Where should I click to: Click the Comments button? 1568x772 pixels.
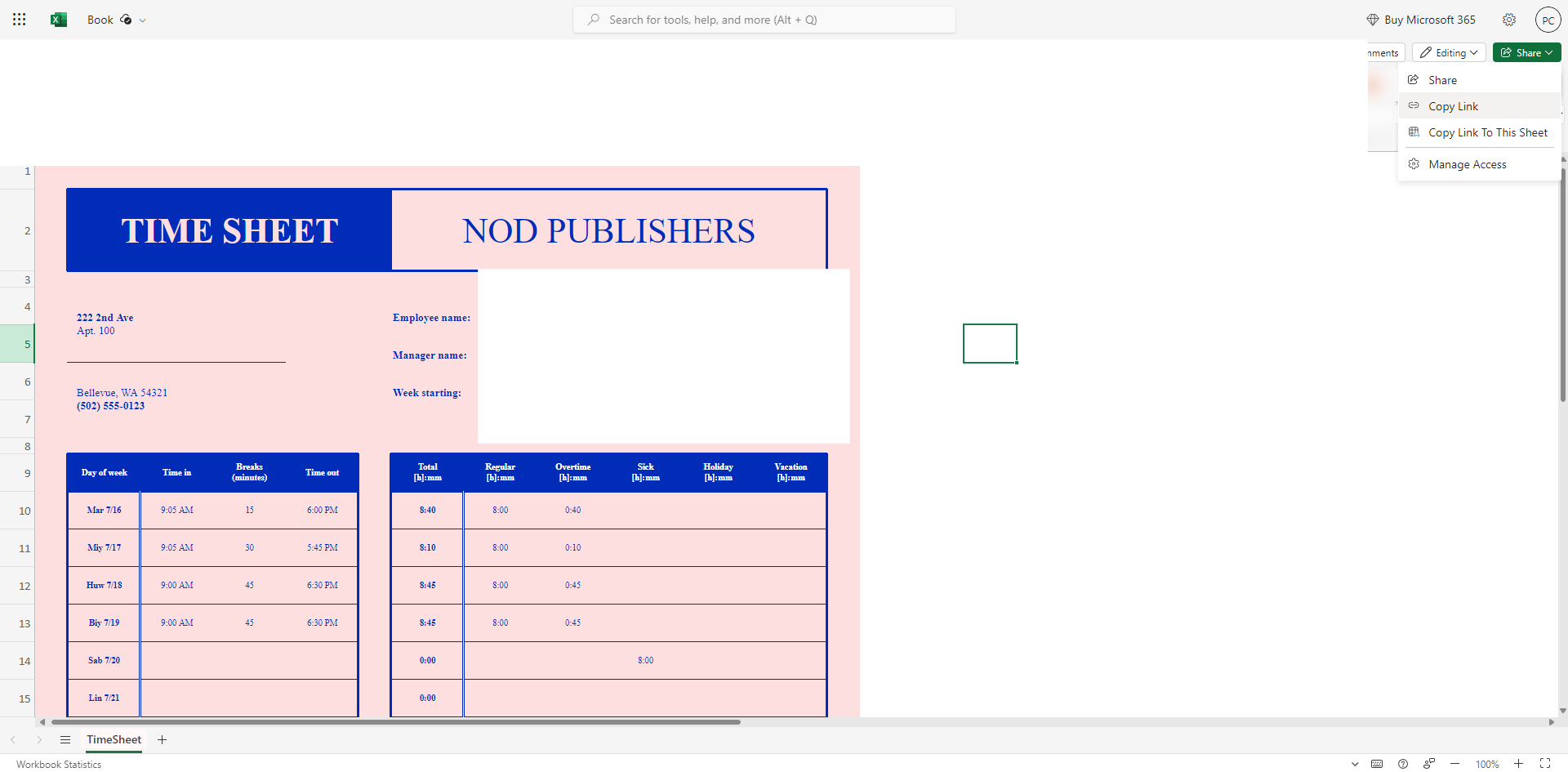(1386, 53)
